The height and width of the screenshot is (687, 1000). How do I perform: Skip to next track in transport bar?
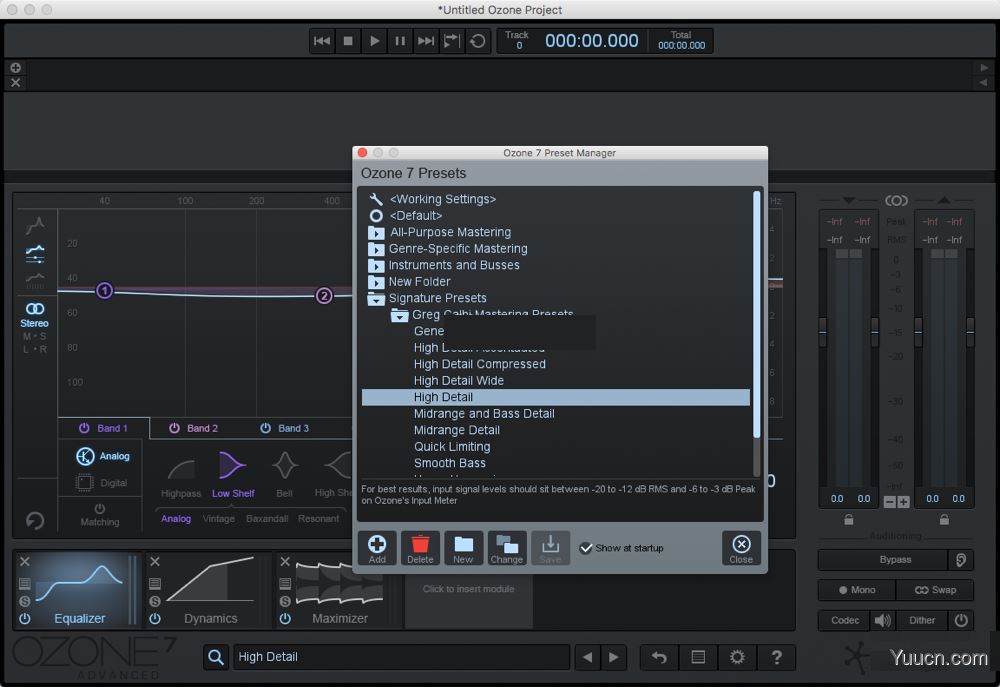426,41
